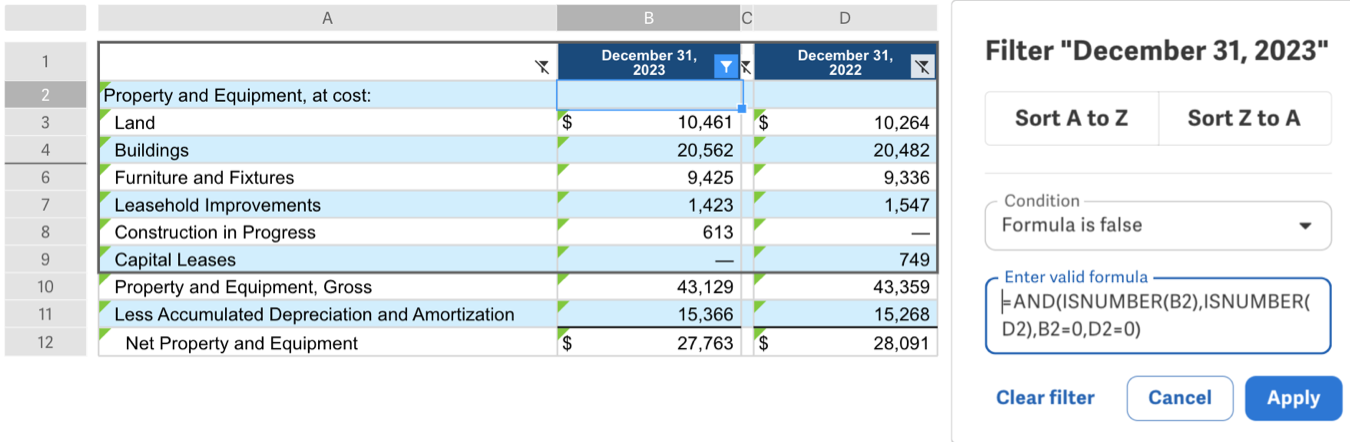1350x442 pixels.
Task: Select row 10 header
Action: tap(45, 287)
